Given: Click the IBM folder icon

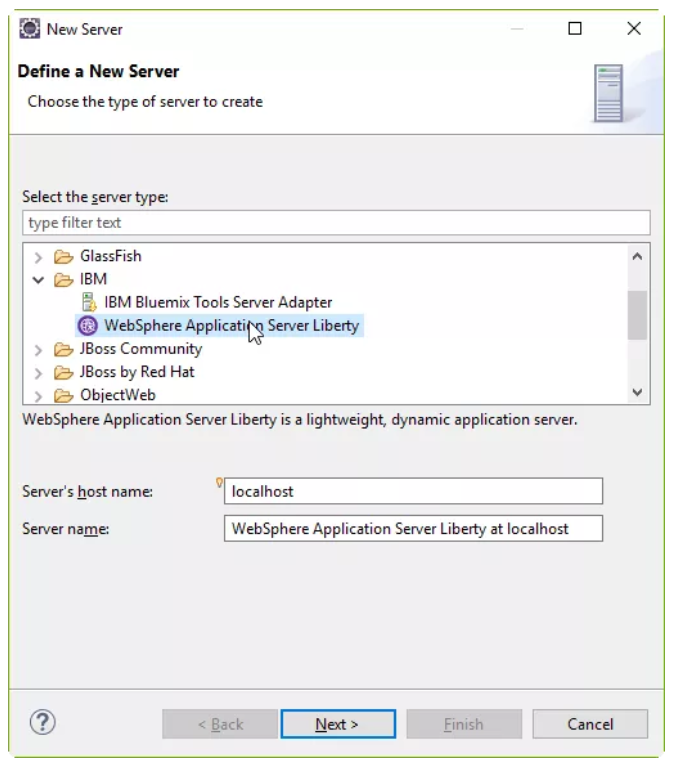Looking at the screenshot, I should (x=64, y=279).
